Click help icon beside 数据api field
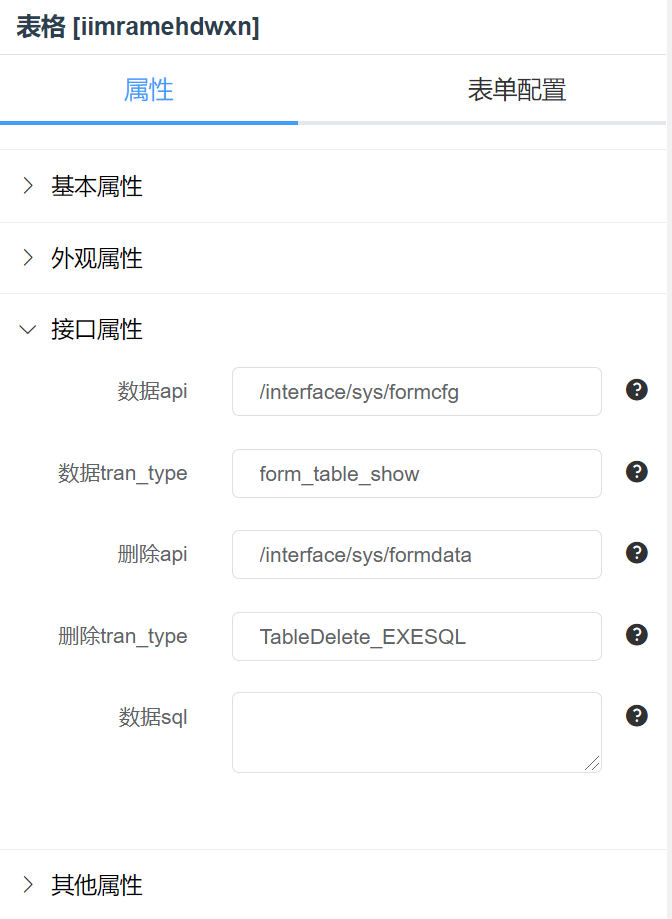Image resolution: width=672 pixels, height=919 pixels. click(x=636, y=390)
